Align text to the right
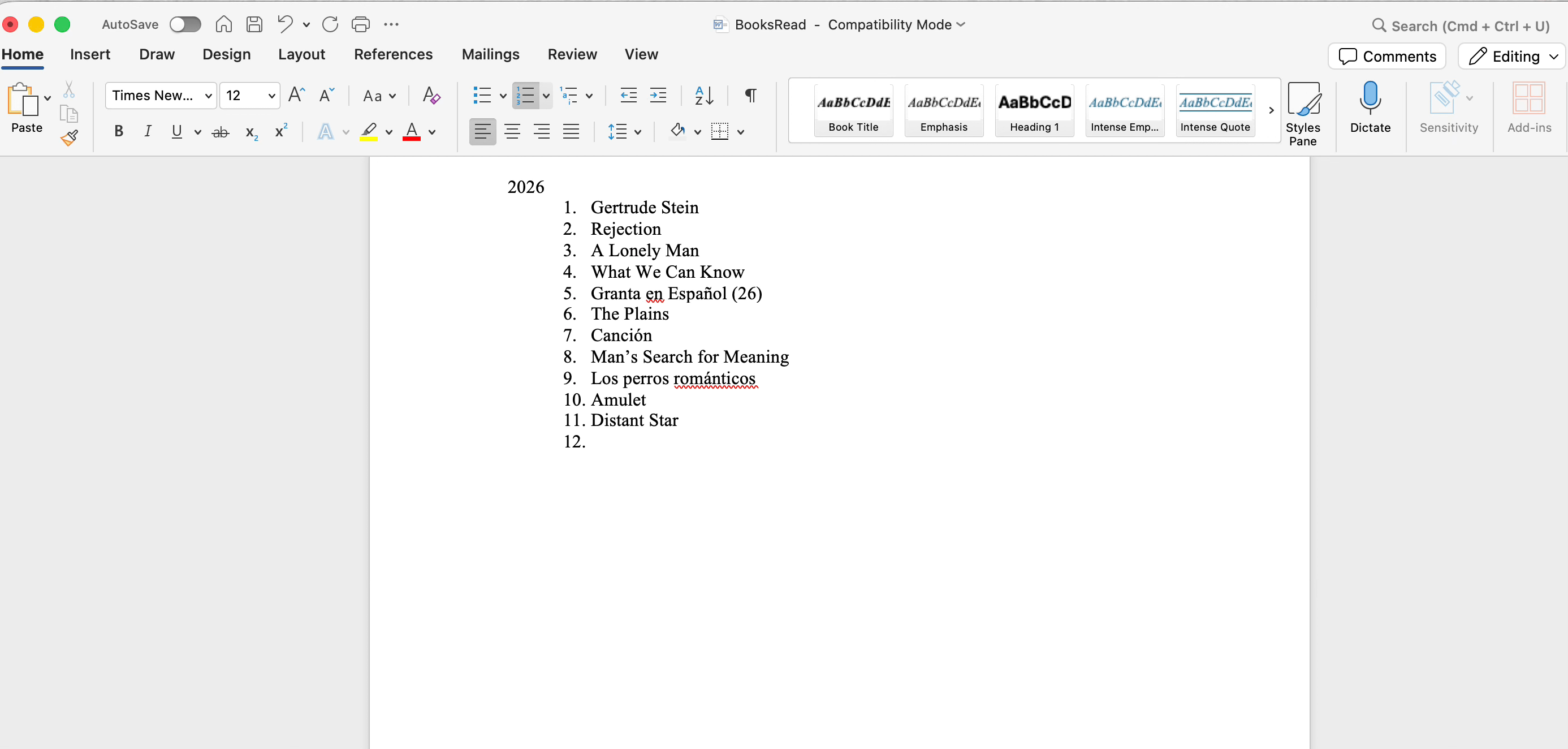 (541, 132)
